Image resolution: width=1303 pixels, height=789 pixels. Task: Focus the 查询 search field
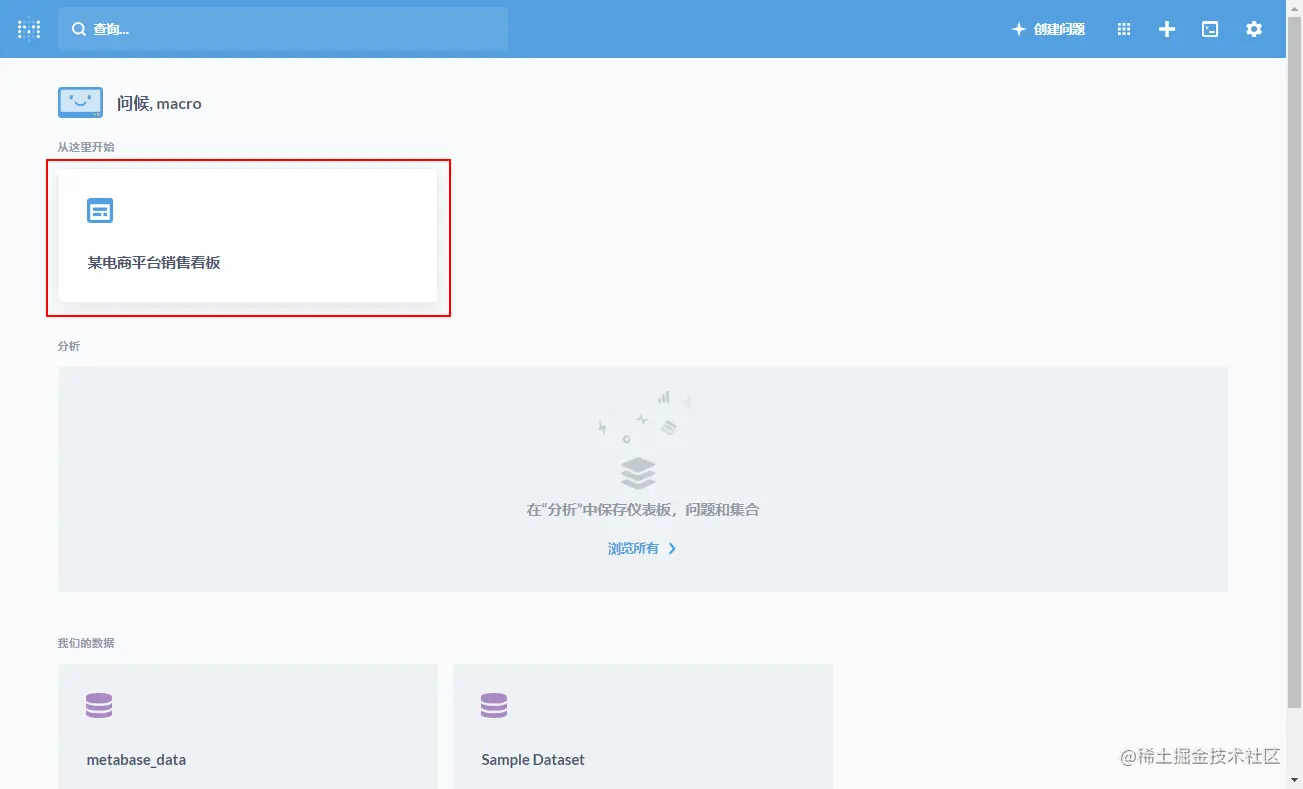(x=283, y=29)
